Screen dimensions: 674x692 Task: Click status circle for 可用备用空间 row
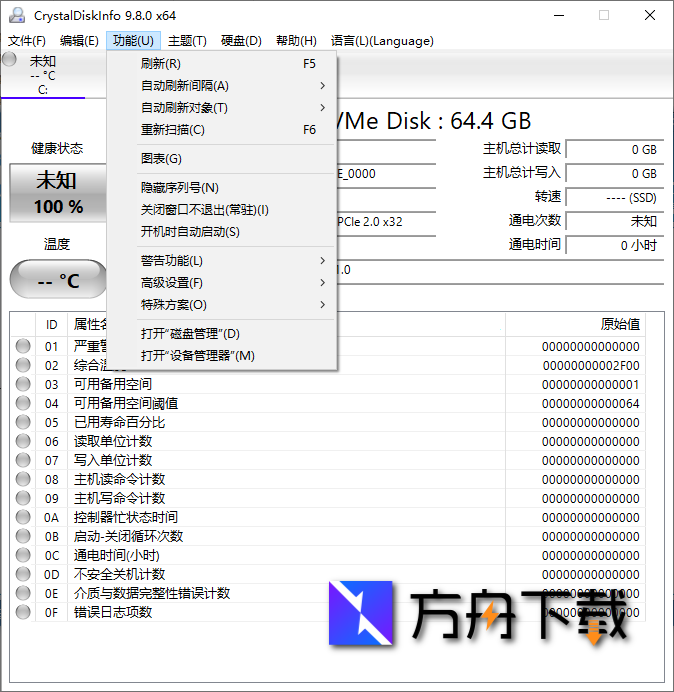tap(23, 384)
